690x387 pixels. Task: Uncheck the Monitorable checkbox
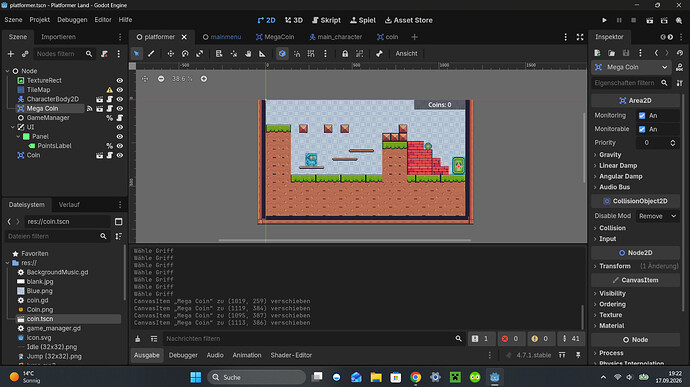[x=642, y=129]
